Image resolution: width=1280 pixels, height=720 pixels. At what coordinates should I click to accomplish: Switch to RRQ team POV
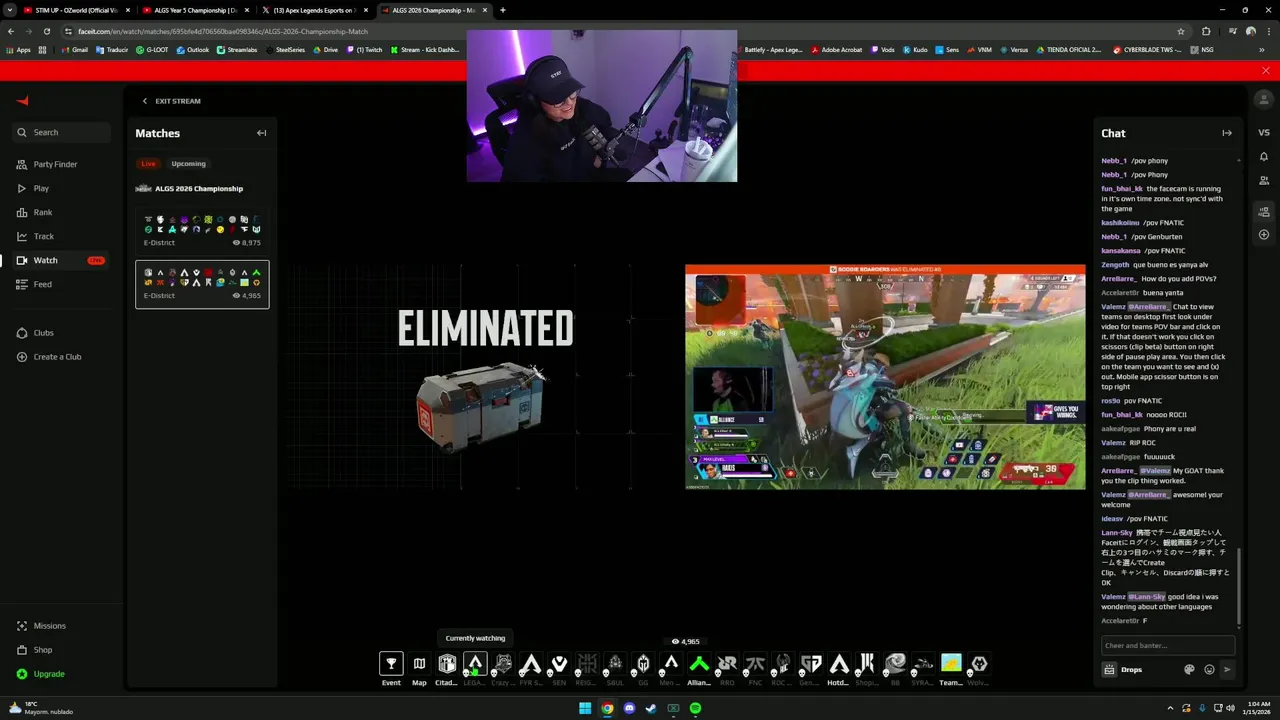click(727, 664)
